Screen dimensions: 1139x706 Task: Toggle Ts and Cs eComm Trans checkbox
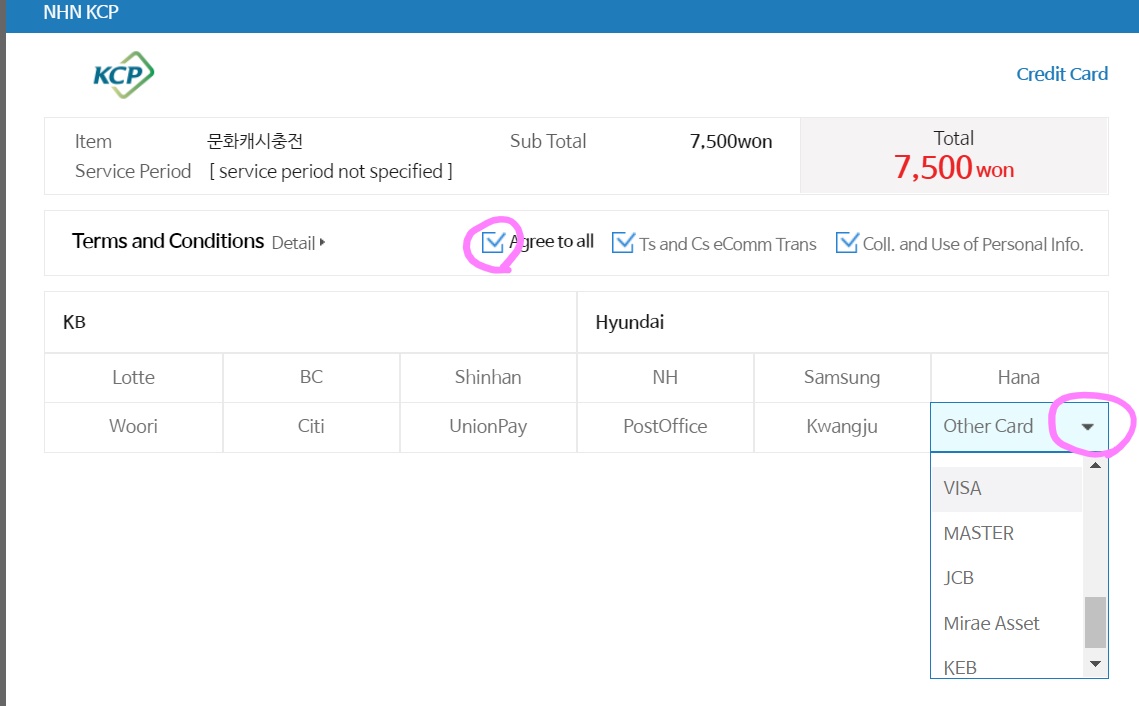tap(623, 242)
